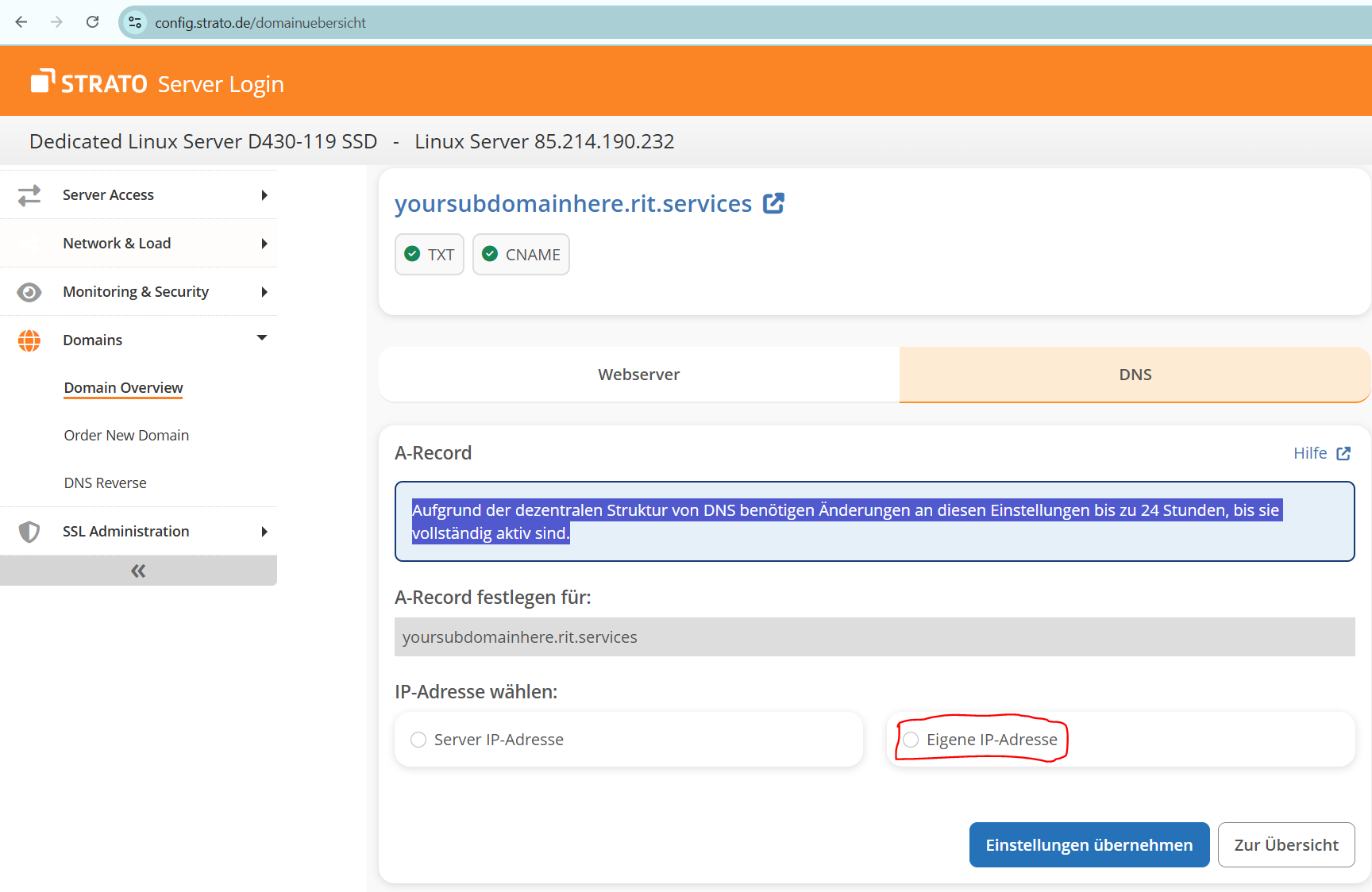Collapse the Domains menu arrow
This screenshot has width=1372, height=892.
262,338
